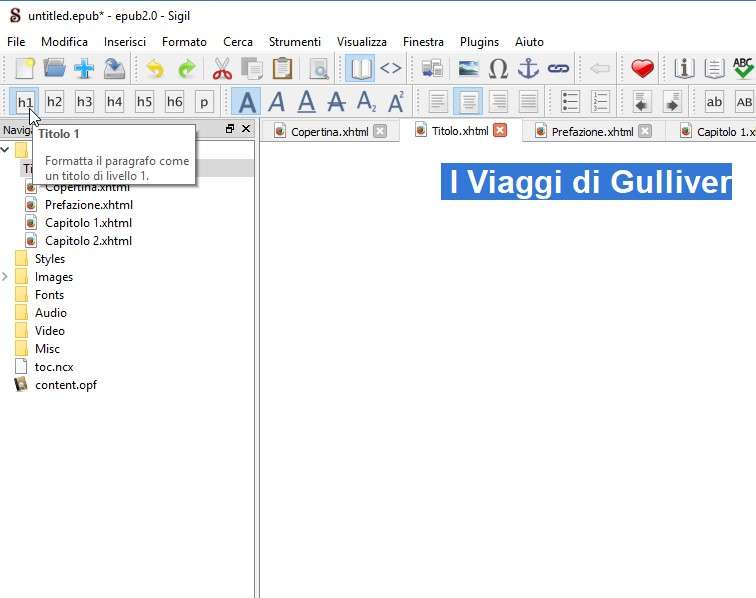Undock the book browser panel
Viewport: 756px width, 598px height.
point(230,129)
